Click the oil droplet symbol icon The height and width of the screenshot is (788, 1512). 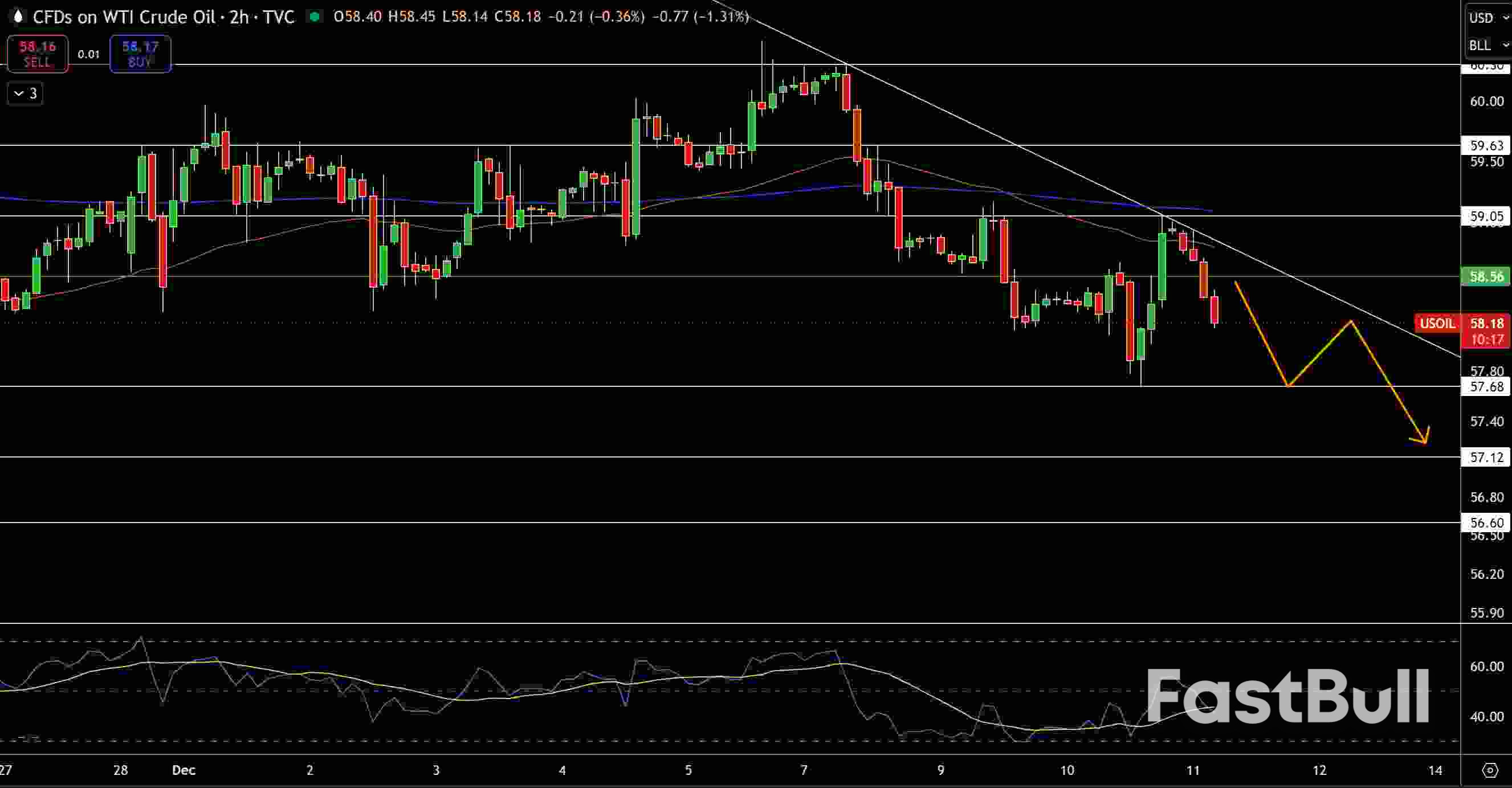click(18, 17)
